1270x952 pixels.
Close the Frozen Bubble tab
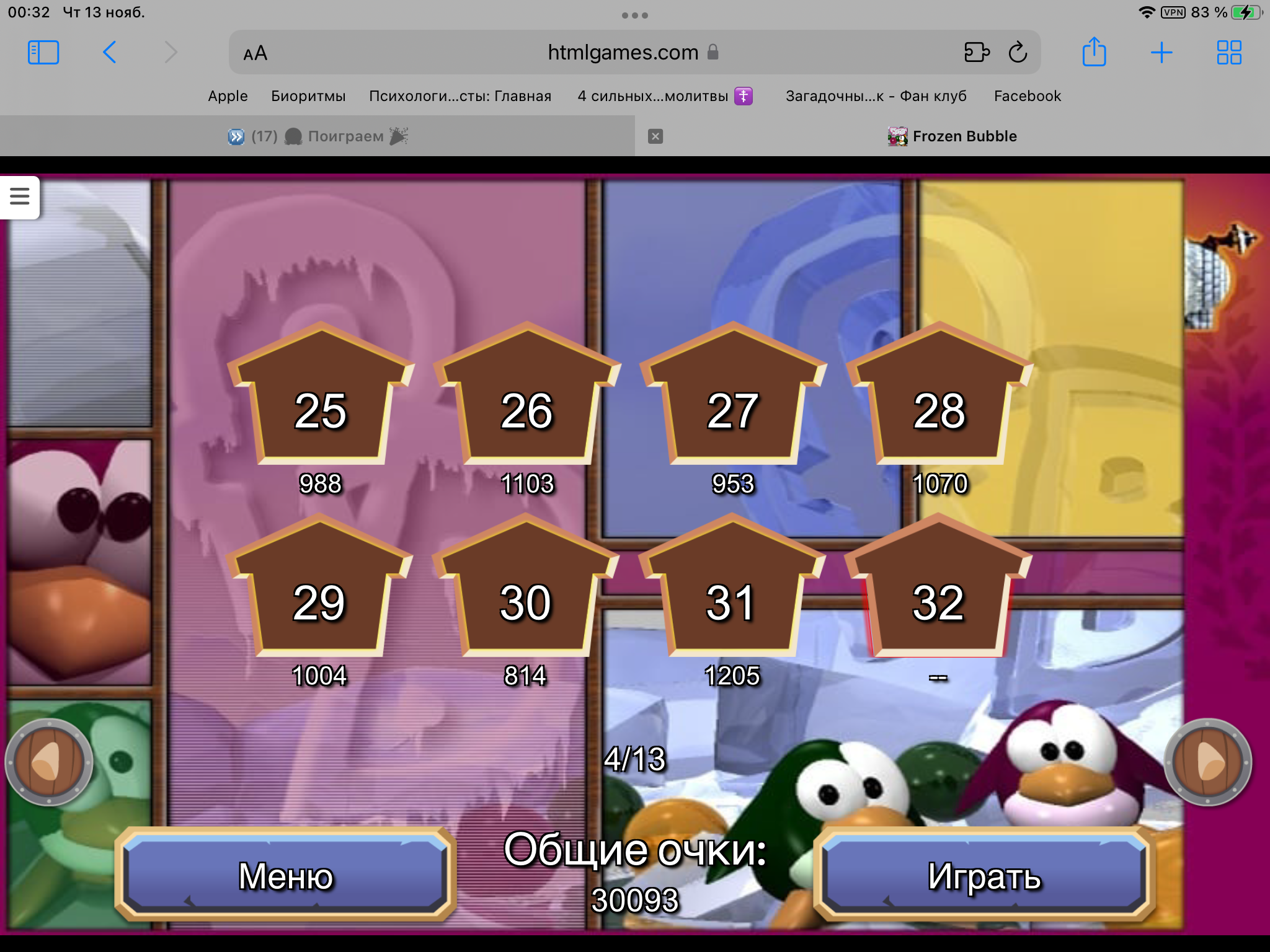click(655, 136)
